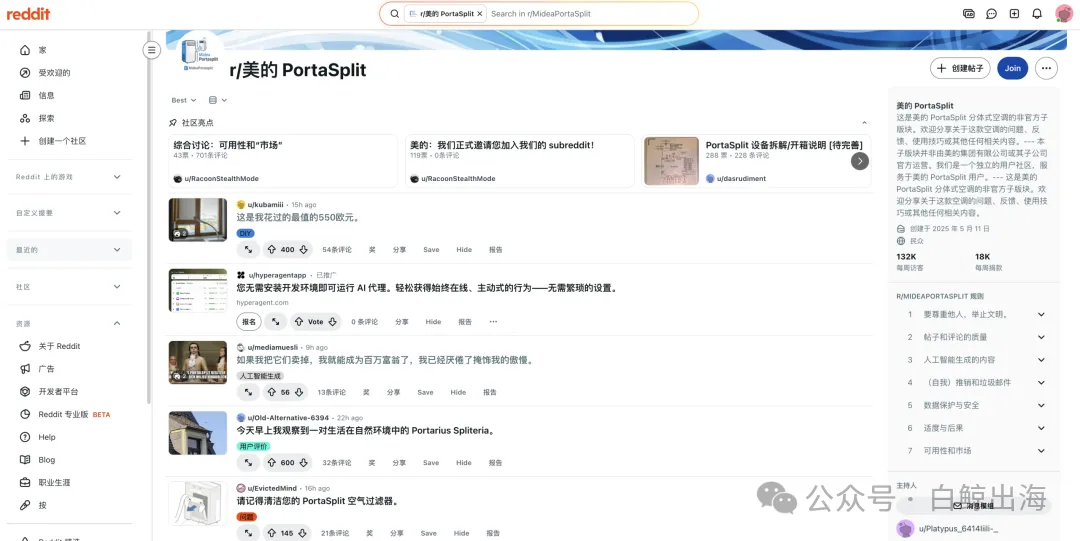Open the view layout dropdown
This screenshot has width=1080, height=541.
(x=218, y=101)
